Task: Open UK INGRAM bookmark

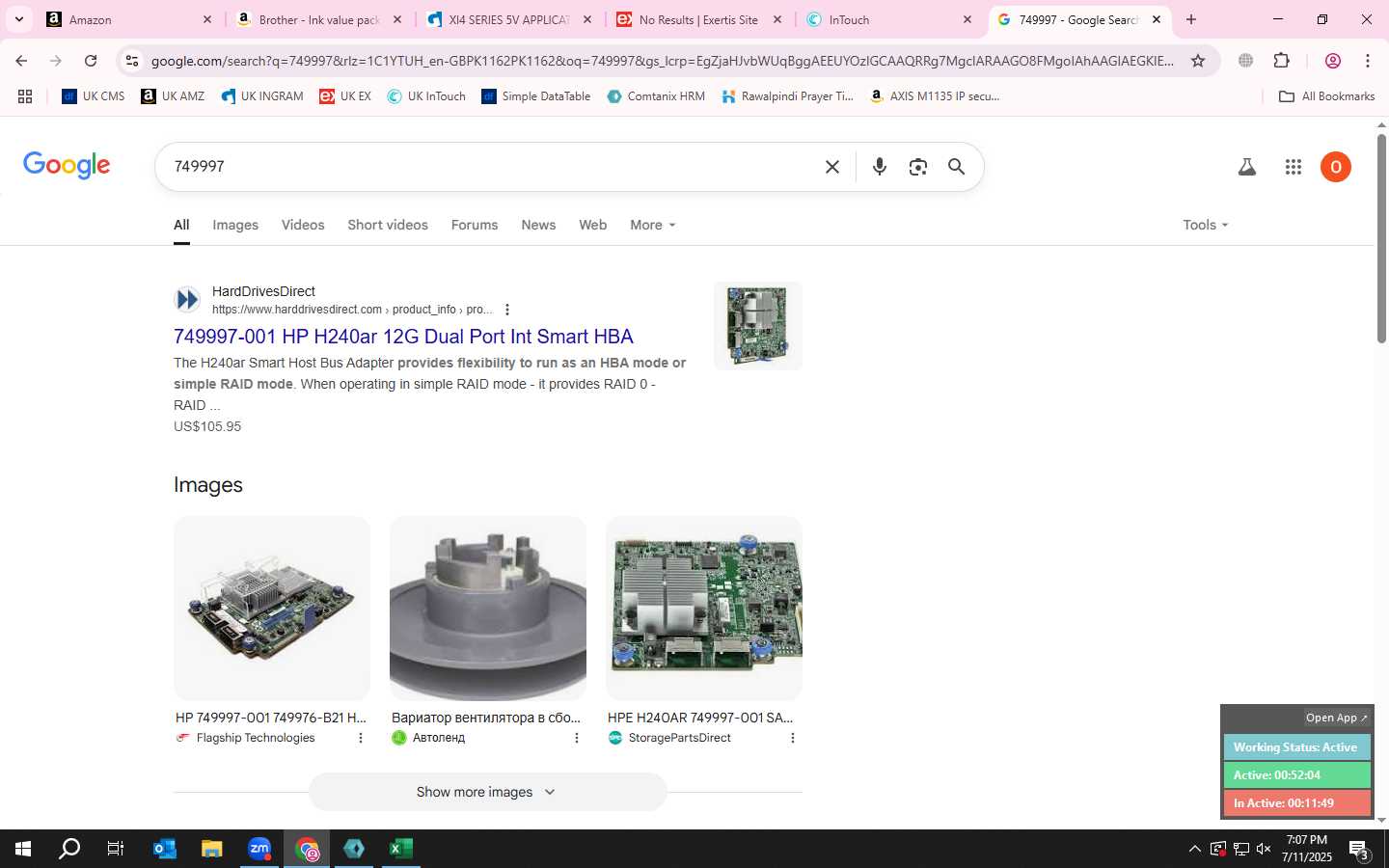Action: point(262,96)
